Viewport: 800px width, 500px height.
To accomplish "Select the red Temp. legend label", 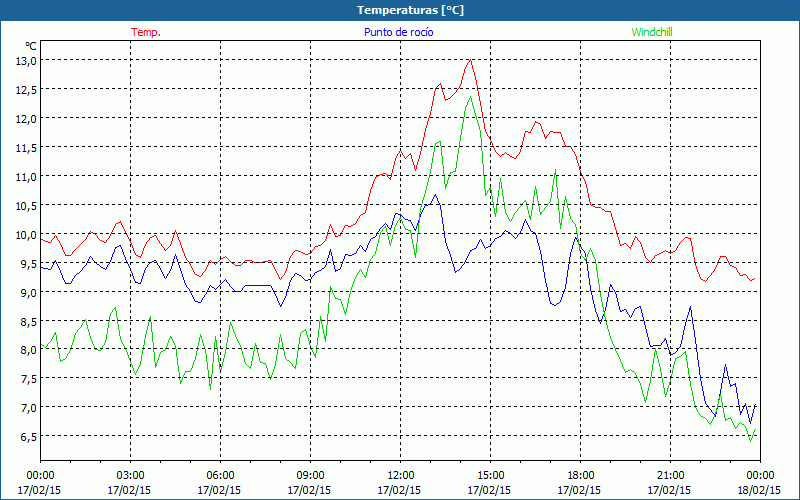I will pyautogui.click(x=146, y=32).
